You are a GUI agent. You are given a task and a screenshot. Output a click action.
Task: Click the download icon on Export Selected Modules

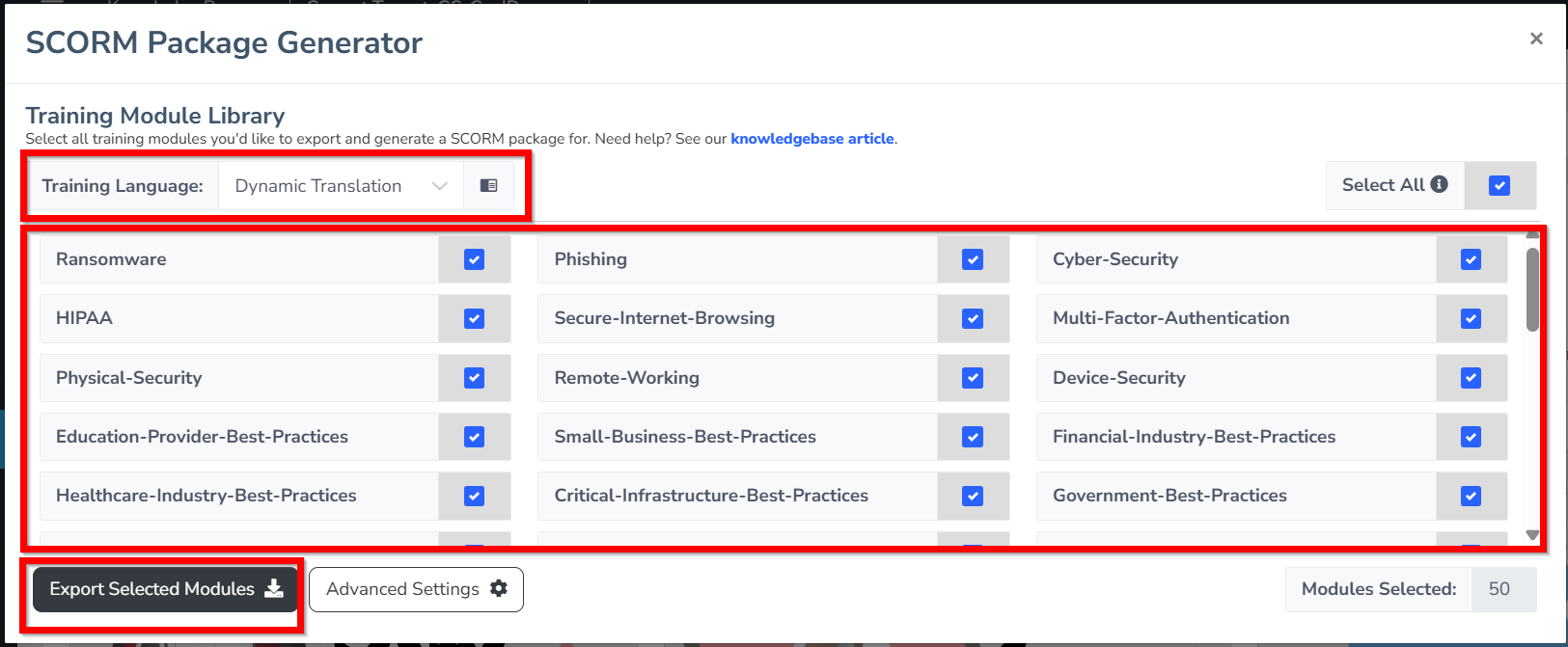point(275,589)
